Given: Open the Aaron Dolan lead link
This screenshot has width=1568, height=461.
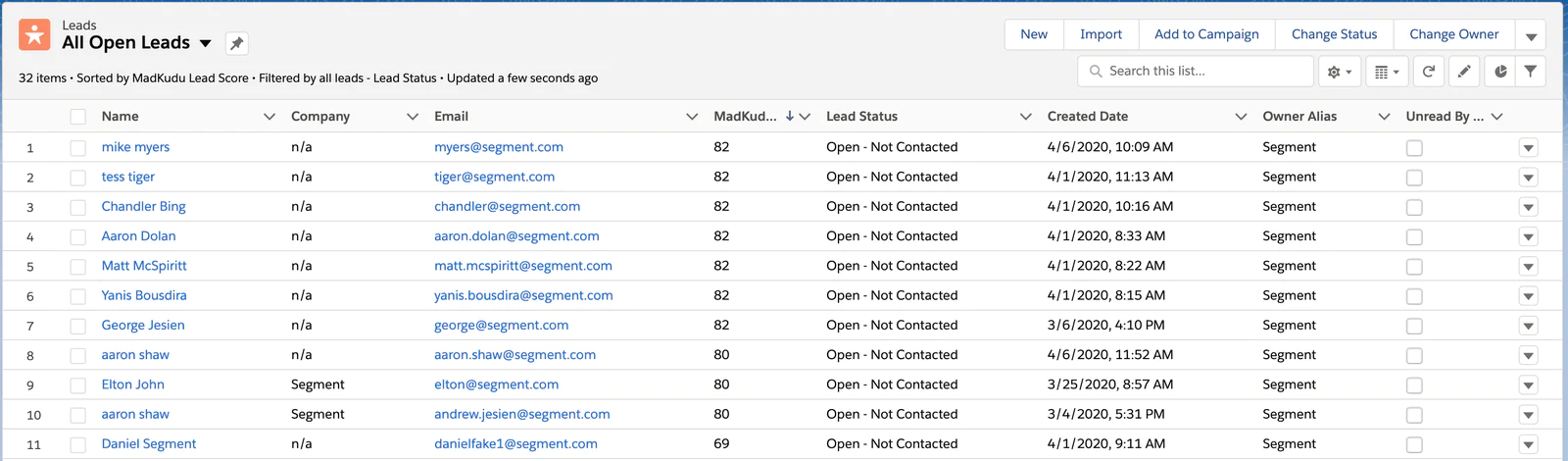Looking at the screenshot, I should point(138,236).
